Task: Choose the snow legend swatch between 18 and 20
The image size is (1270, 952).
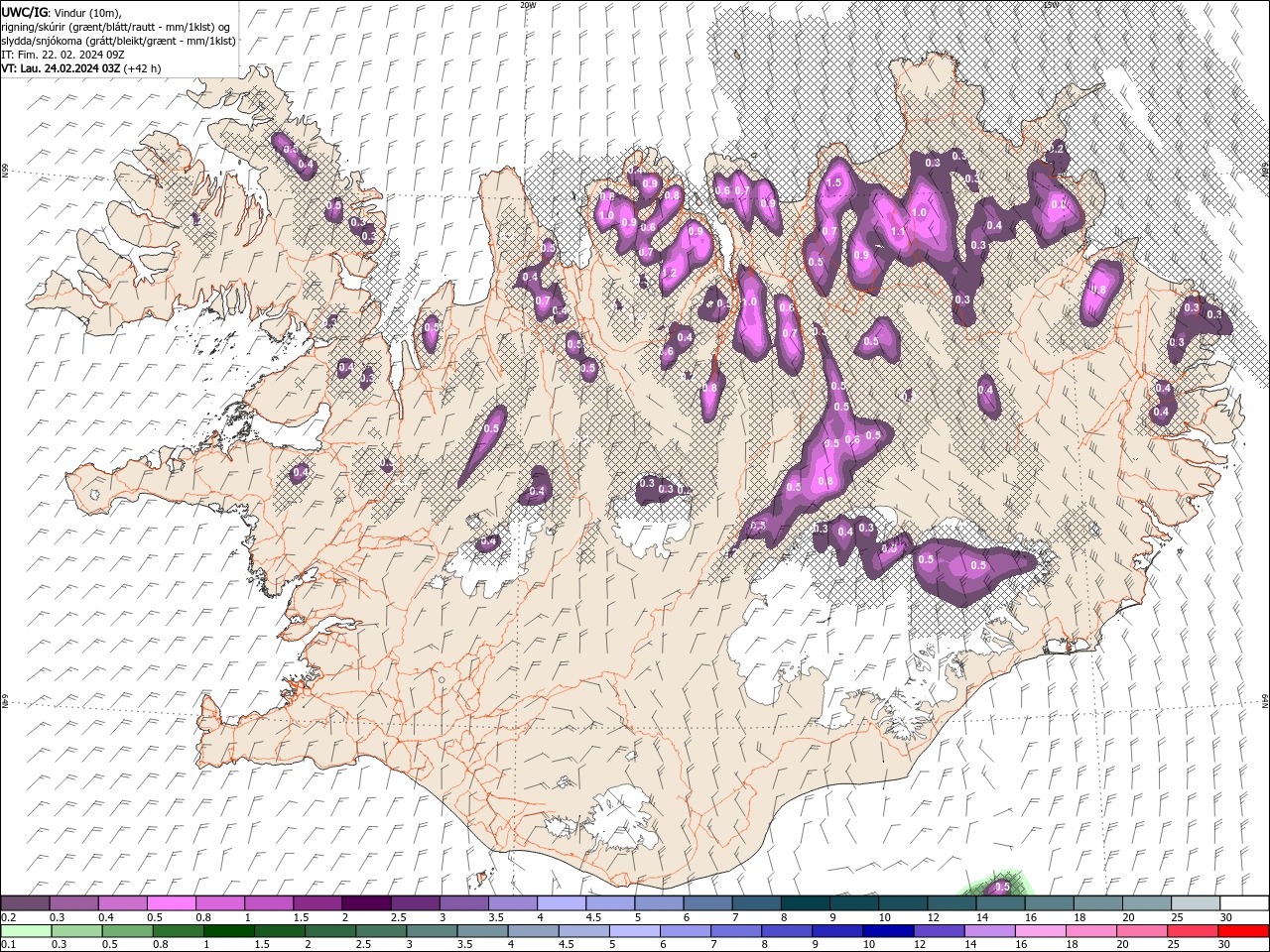Action: coord(1097,903)
